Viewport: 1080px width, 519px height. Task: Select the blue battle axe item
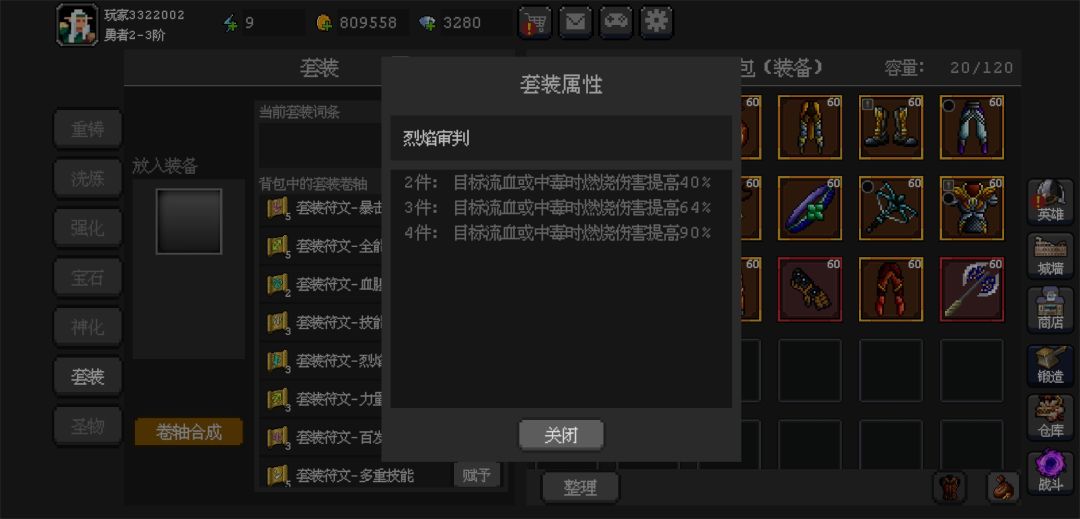point(971,289)
